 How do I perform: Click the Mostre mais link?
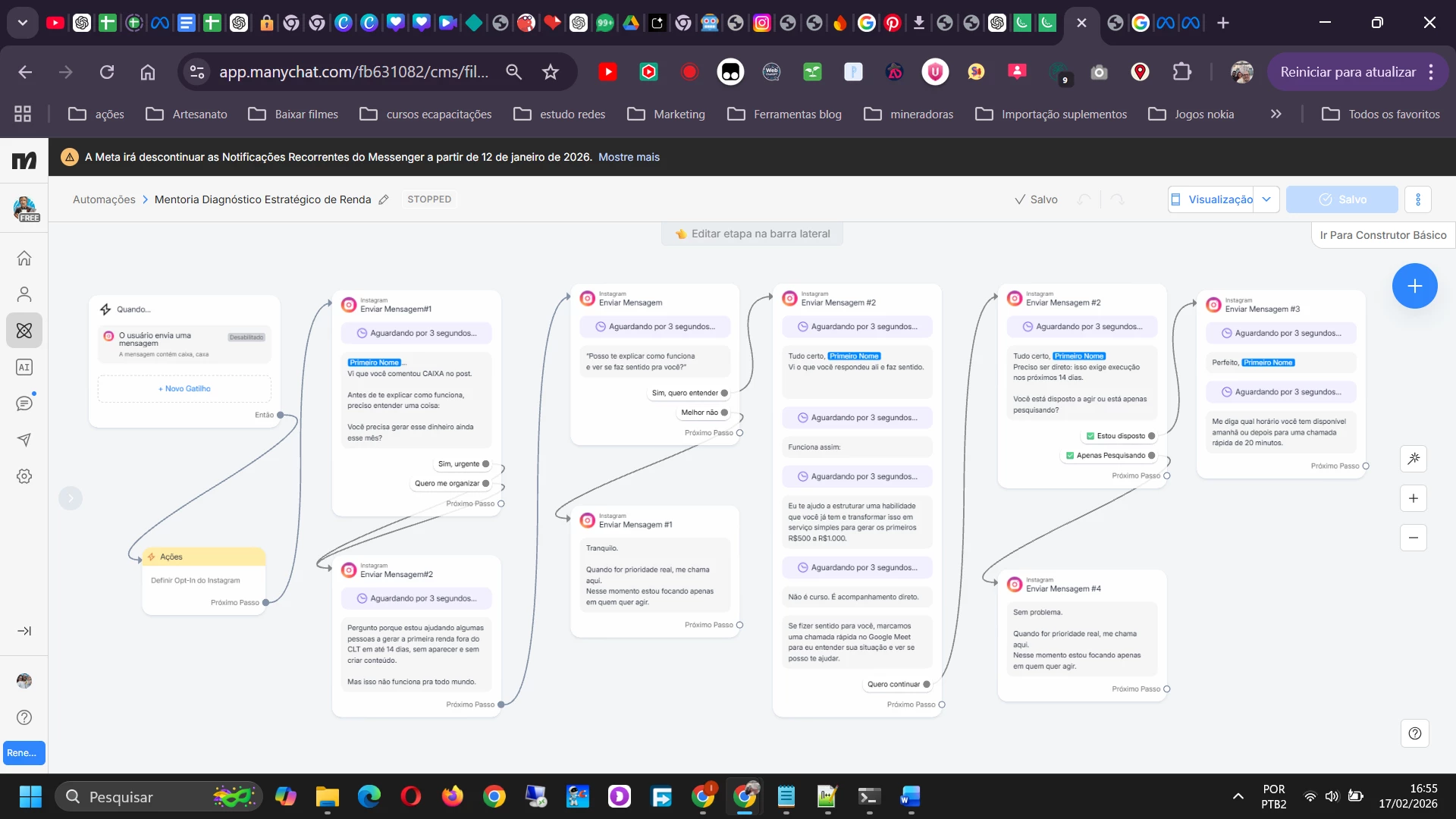tap(629, 157)
